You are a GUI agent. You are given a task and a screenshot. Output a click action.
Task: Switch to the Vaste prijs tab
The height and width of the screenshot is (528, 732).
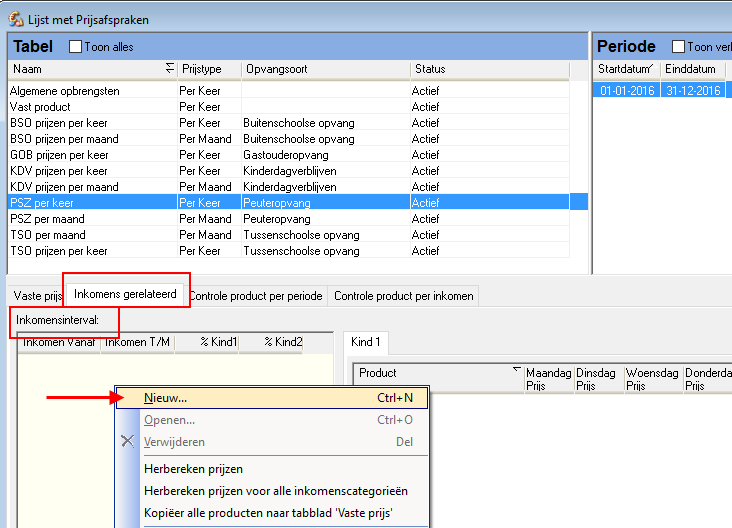tap(38, 296)
